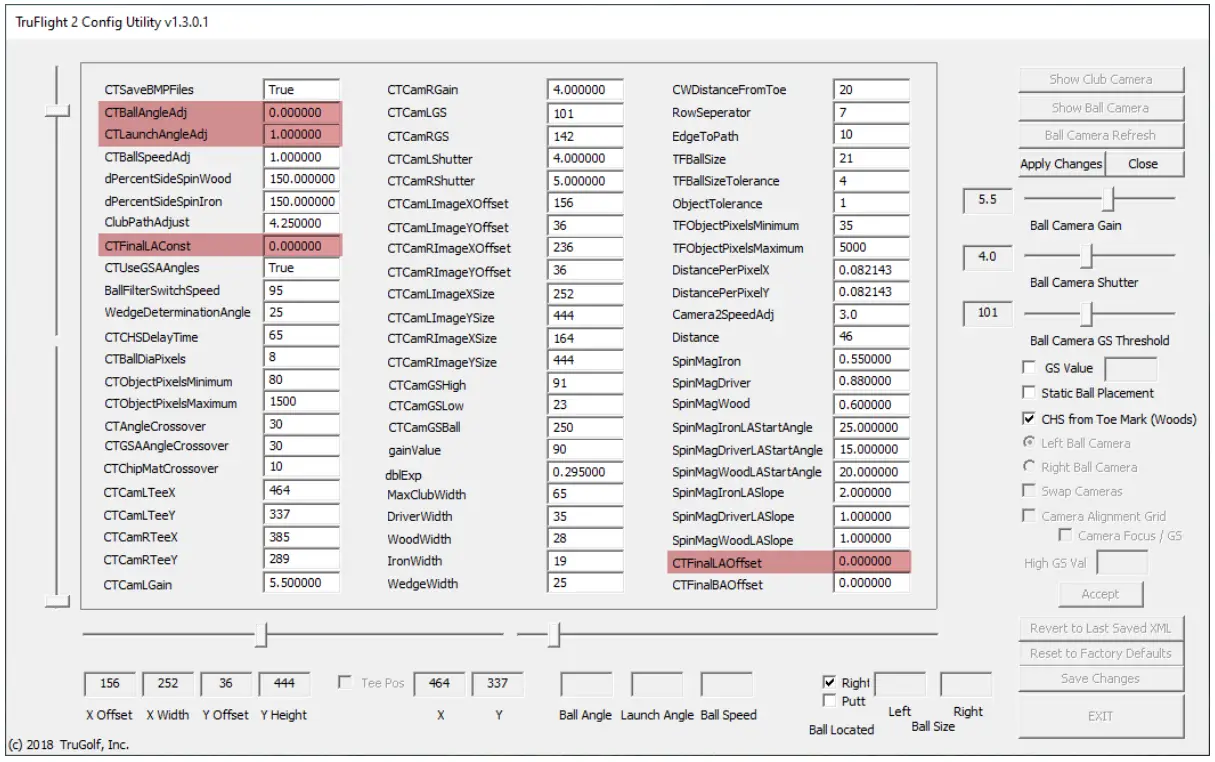Toggle the Camera Alignment Grid option
This screenshot has height=762, width=1215.
pos(1029,516)
